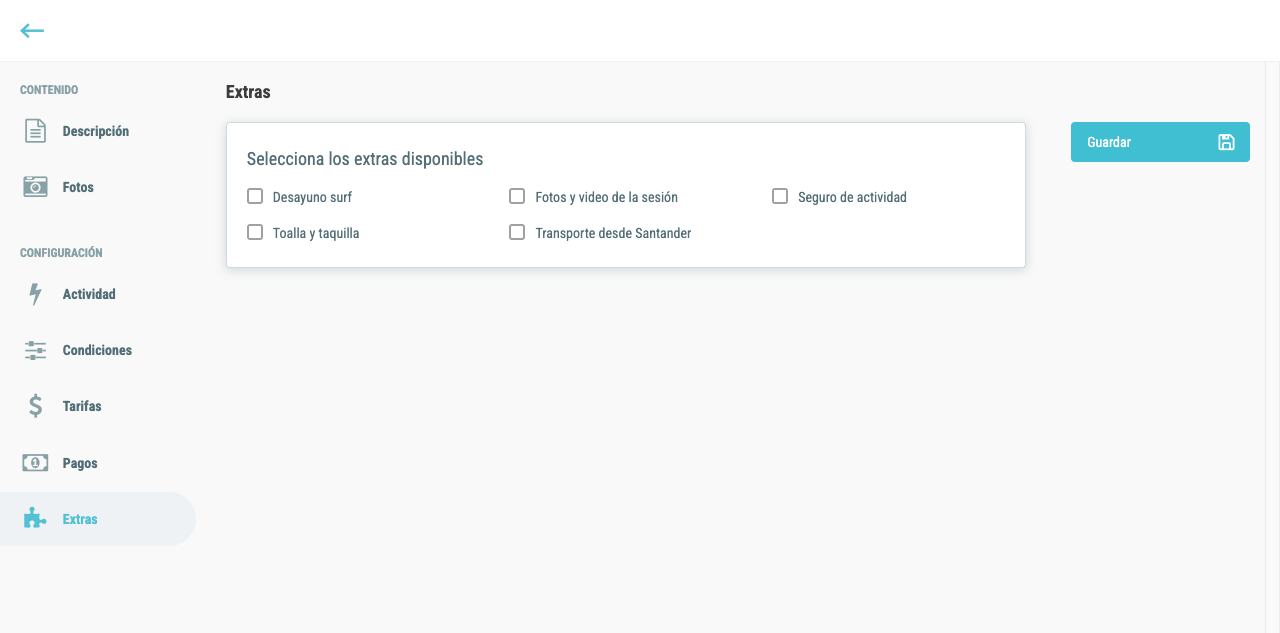Click the back arrow icon
The width and height of the screenshot is (1280, 633).
point(32,31)
